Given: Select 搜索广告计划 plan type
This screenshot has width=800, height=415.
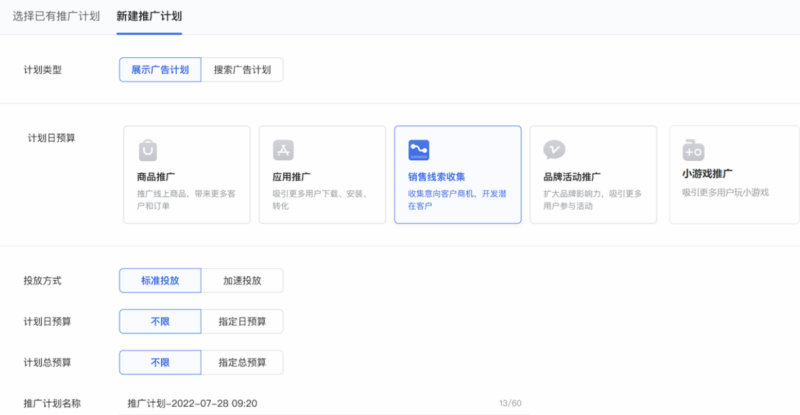Looking at the screenshot, I should pyautogui.click(x=242, y=69).
